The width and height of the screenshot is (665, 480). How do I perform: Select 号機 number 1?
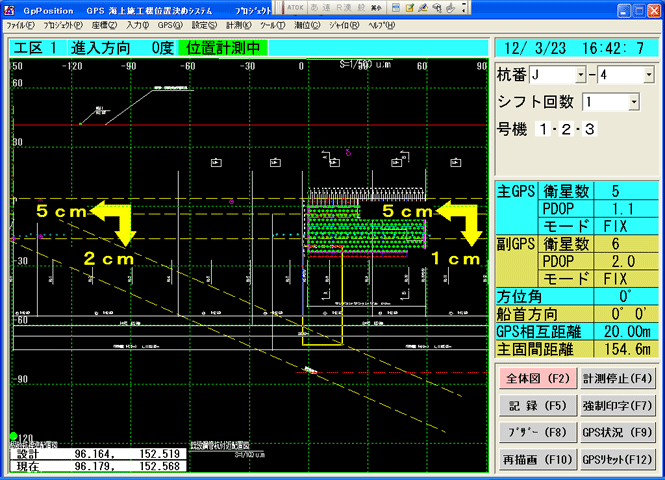click(543, 129)
